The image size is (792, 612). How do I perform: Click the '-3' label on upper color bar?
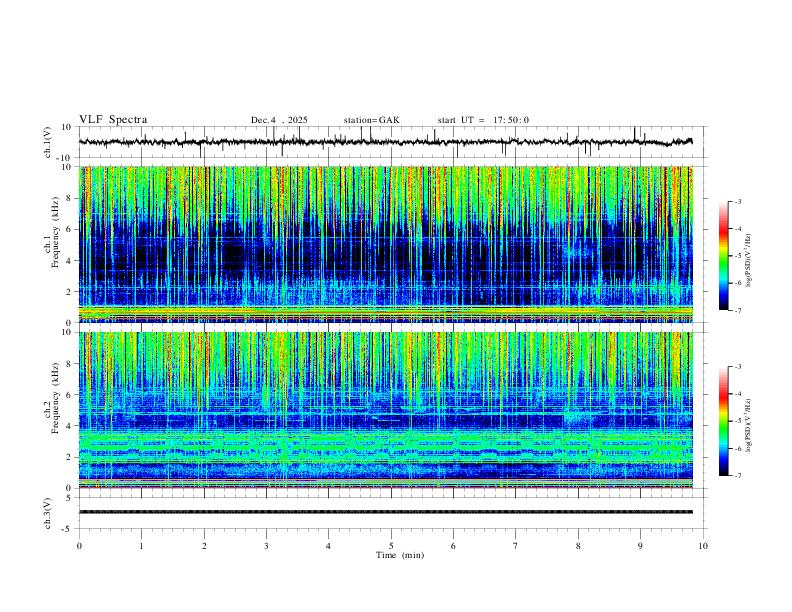coord(738,201)
